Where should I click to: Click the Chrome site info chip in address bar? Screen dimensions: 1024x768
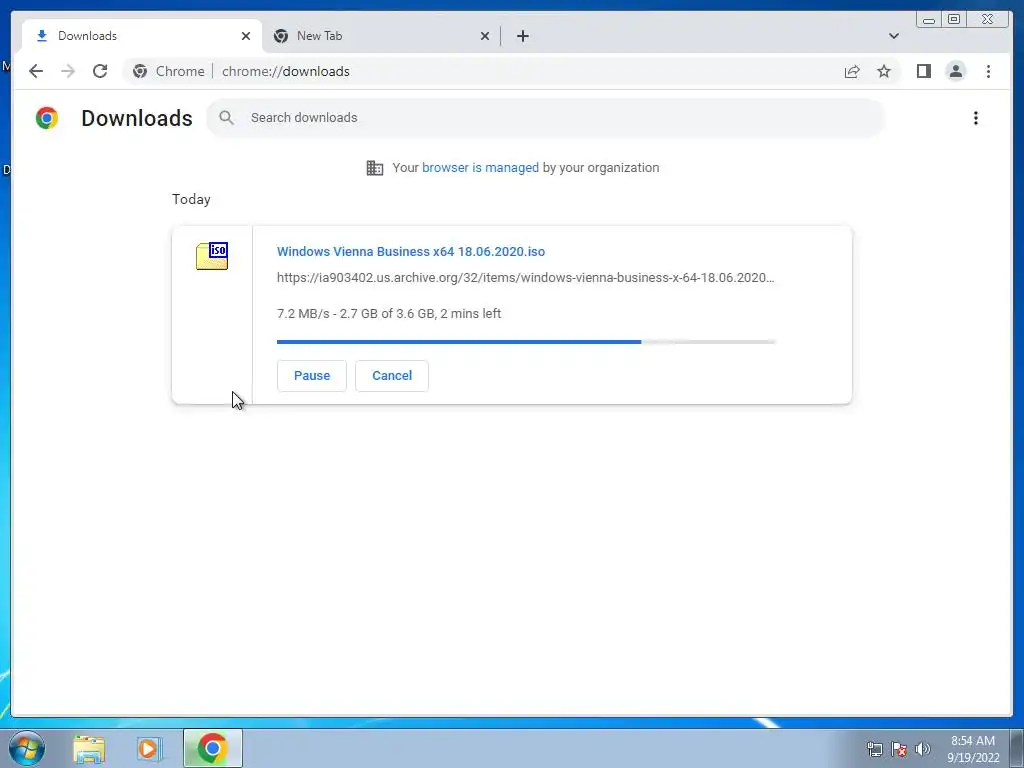168,71
